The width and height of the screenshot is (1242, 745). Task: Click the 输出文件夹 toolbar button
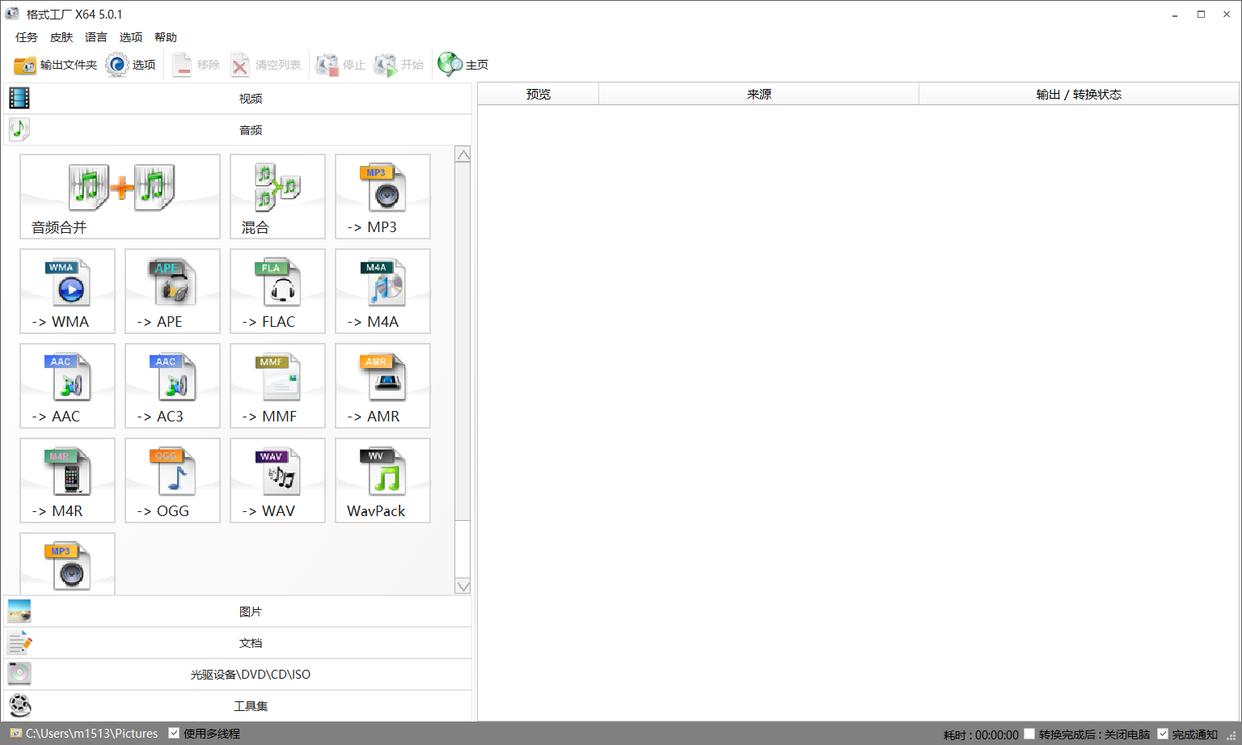coord(55,65)
